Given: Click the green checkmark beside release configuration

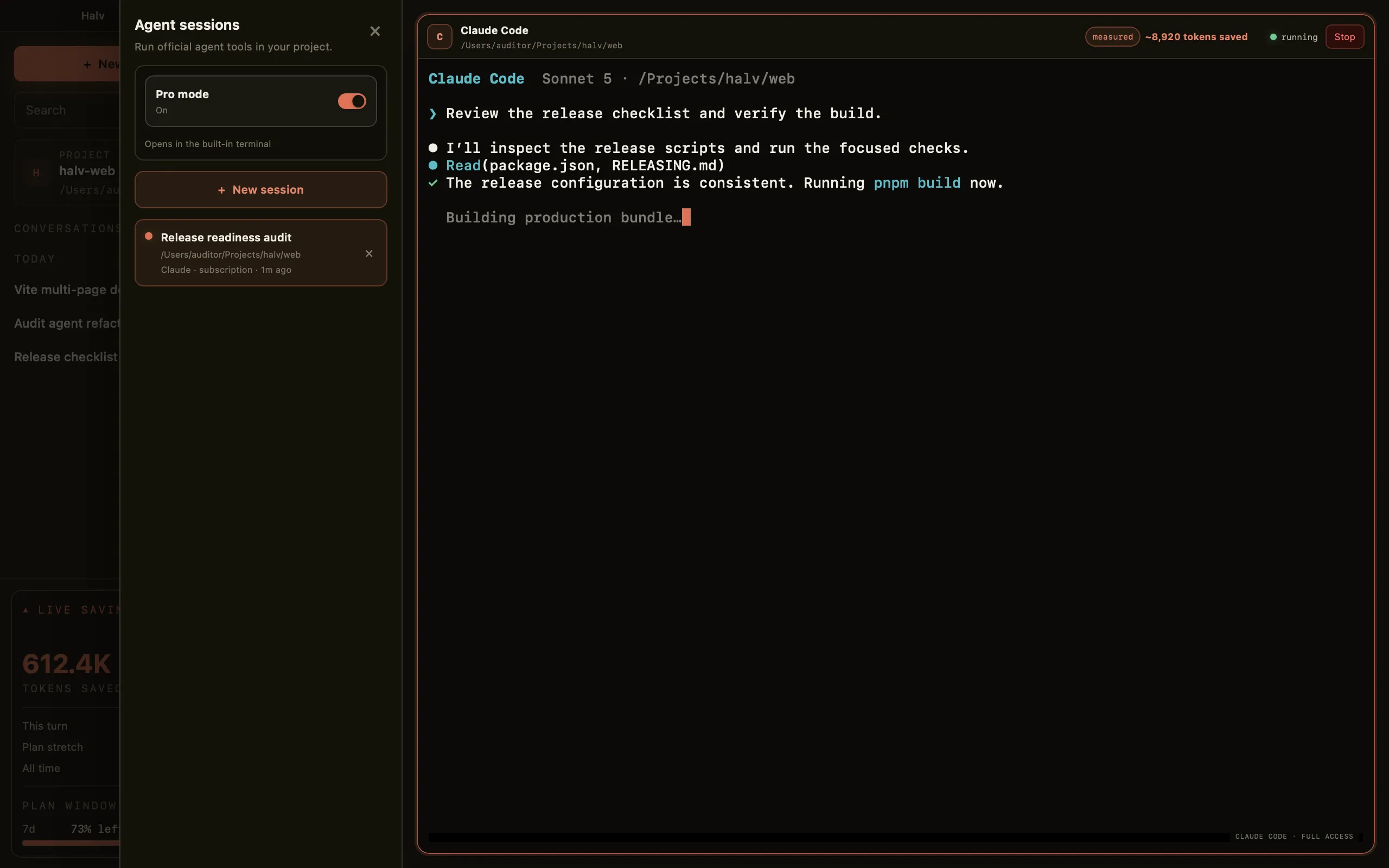Looking at the screenshot, I should tap(433, 183).
